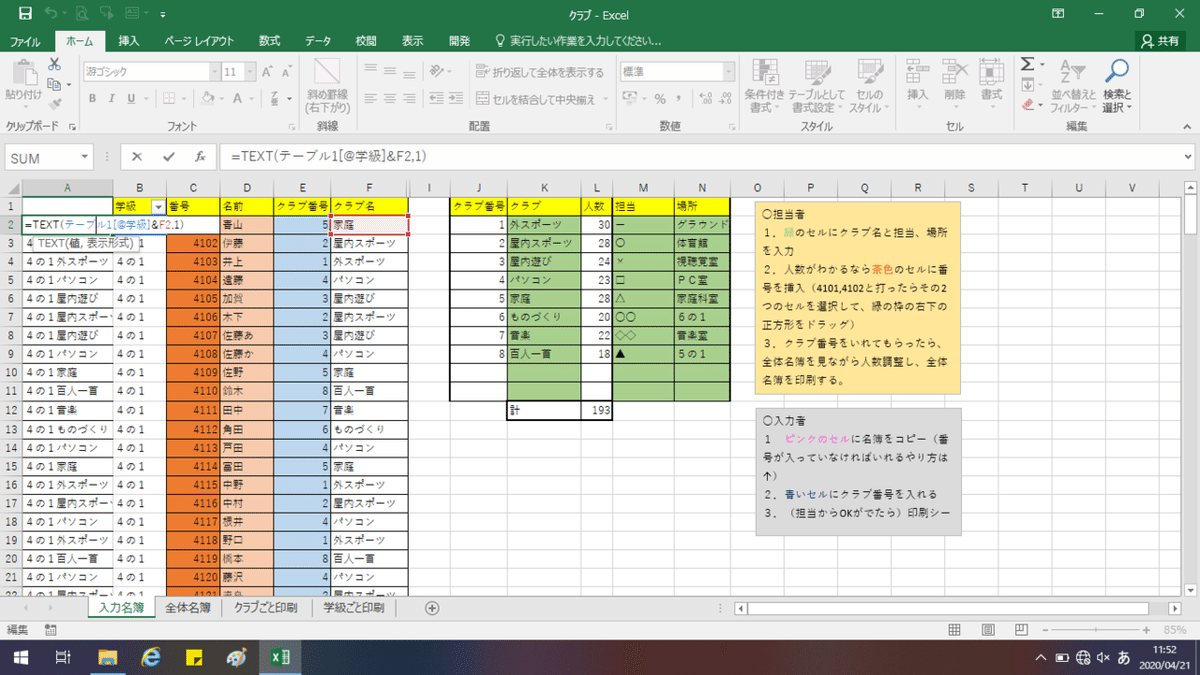Confirm formula with the checkmark icon
The height and width of the screenshot is (675, 1200).
(x=168, y=157)
